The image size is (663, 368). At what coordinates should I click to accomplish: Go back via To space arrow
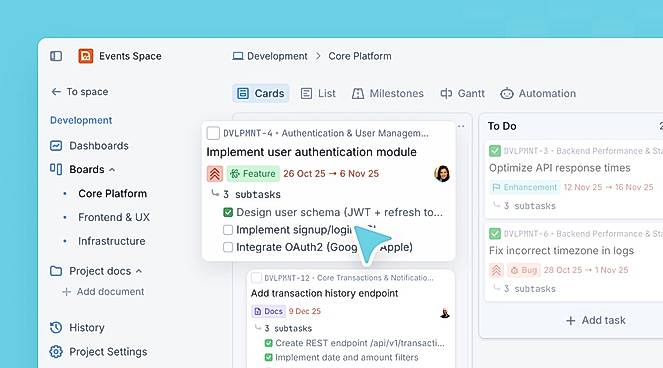[56, 92]
